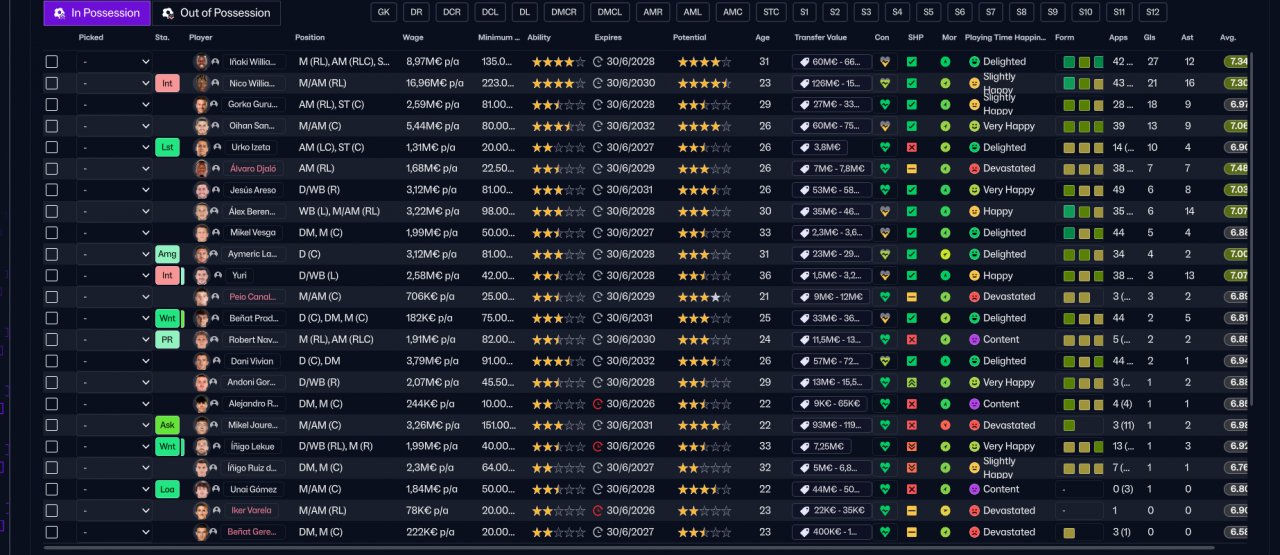
Task: Open the Picked dropdown for Nico Williams
Action: click(115, 83)
